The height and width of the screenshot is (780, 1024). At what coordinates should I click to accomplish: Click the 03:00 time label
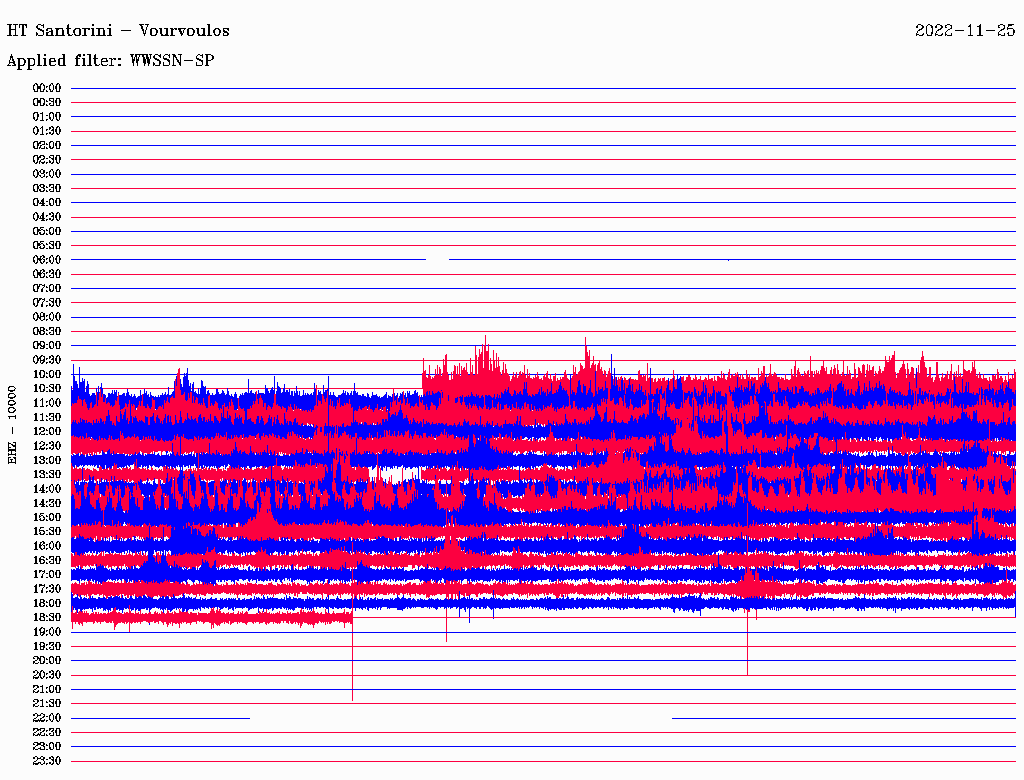47,174
